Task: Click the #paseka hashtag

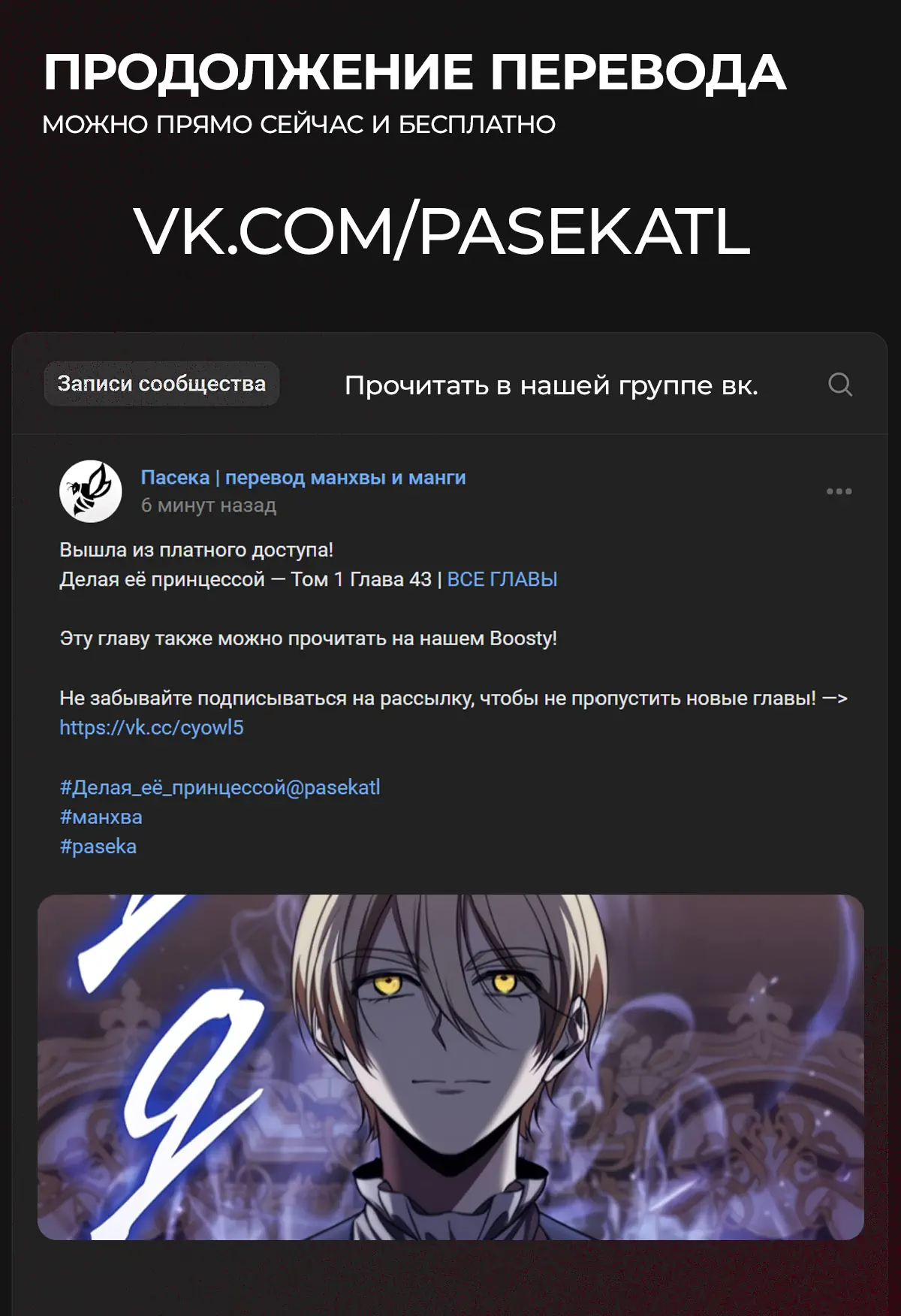Action: 98,847
